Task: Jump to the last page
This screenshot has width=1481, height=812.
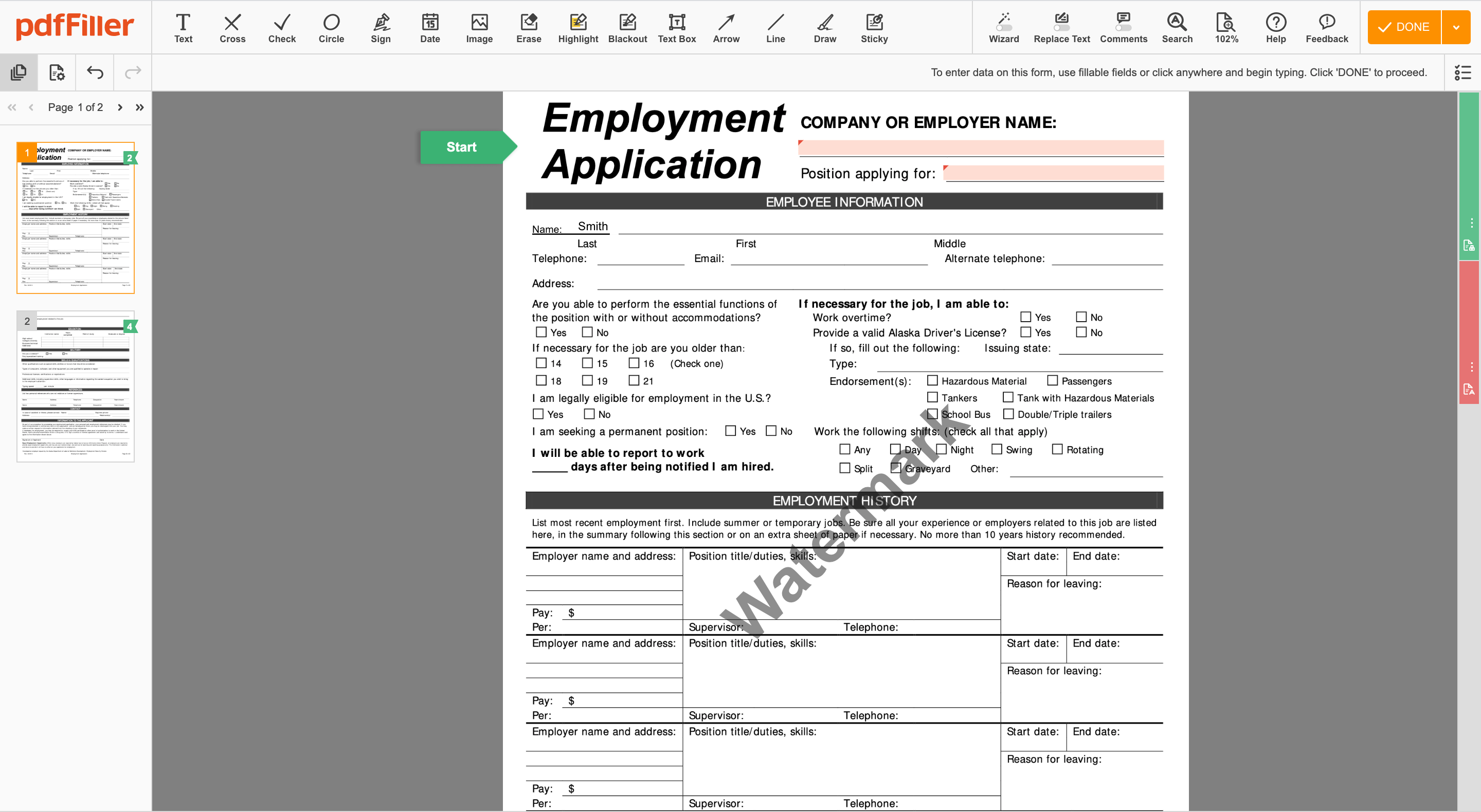Action: coord(139,107)
